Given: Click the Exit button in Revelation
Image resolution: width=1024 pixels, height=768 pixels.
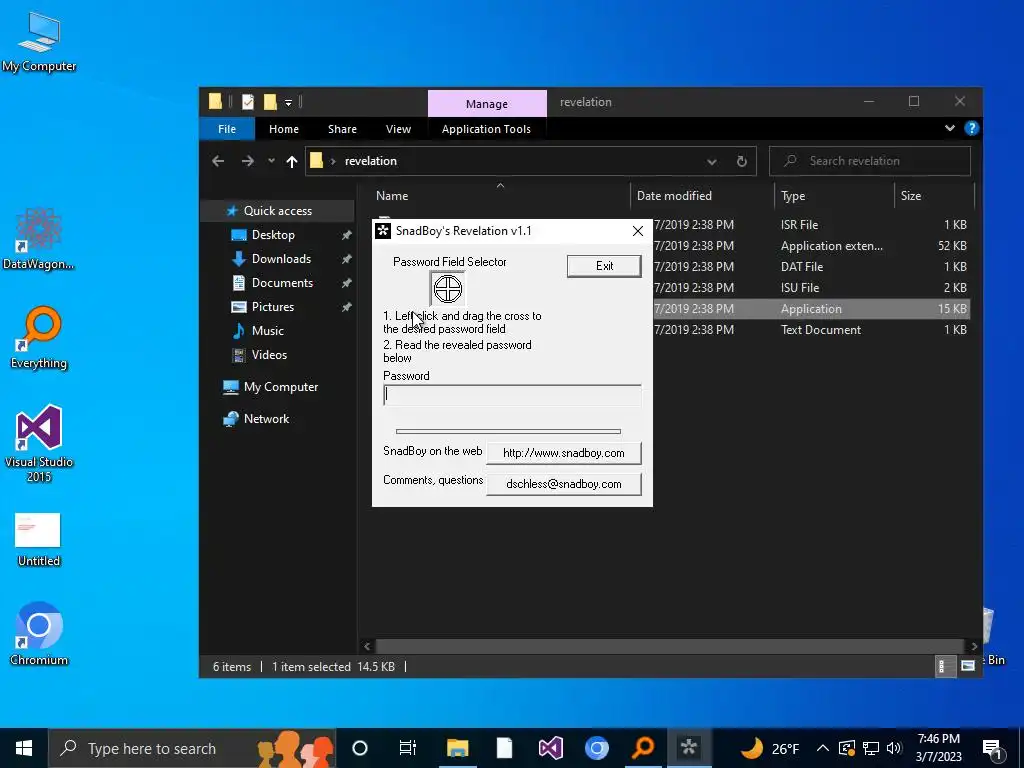Looking at the screenshot, I should (604, 266).
